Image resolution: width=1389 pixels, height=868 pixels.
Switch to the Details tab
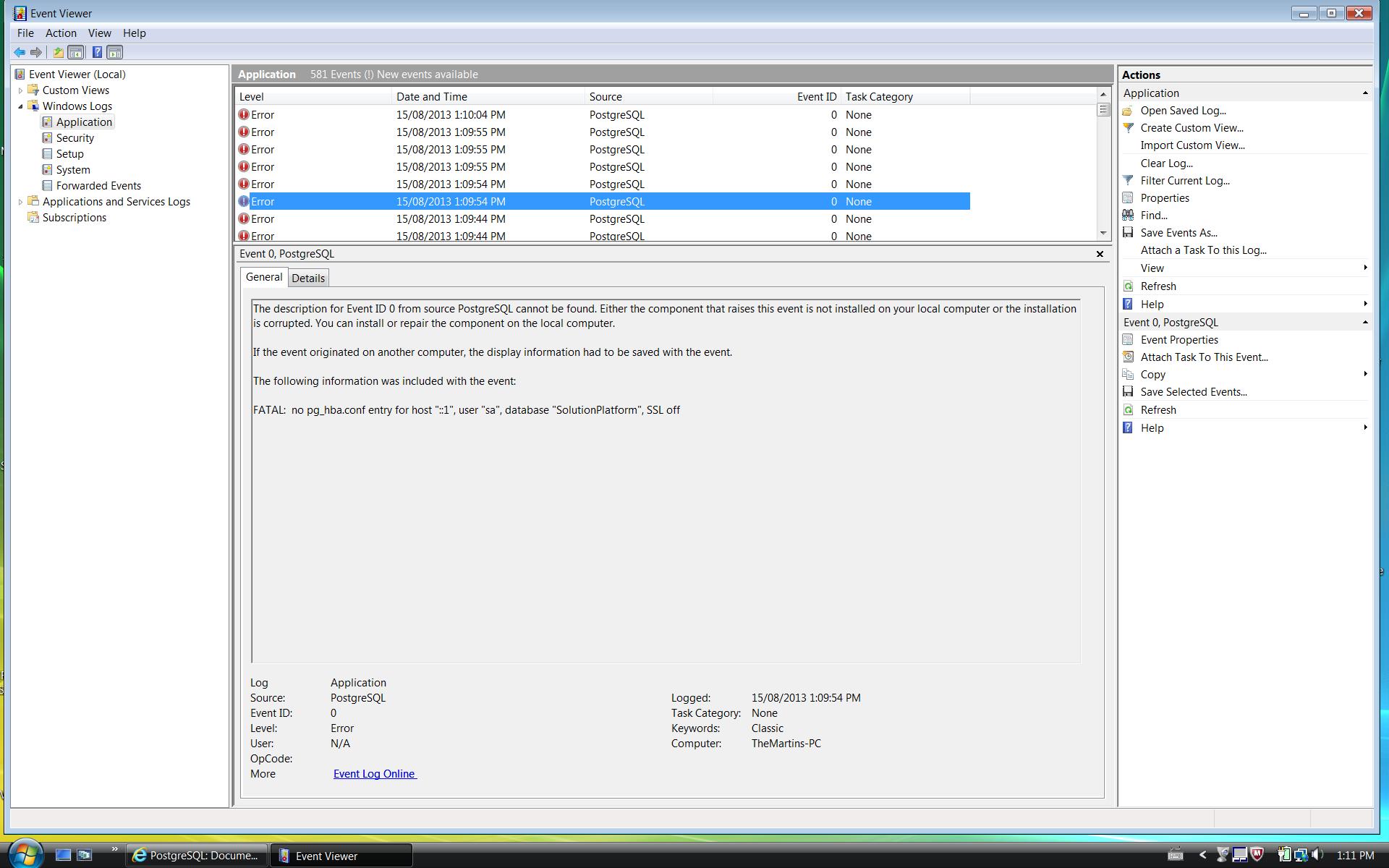click(308, 278)
